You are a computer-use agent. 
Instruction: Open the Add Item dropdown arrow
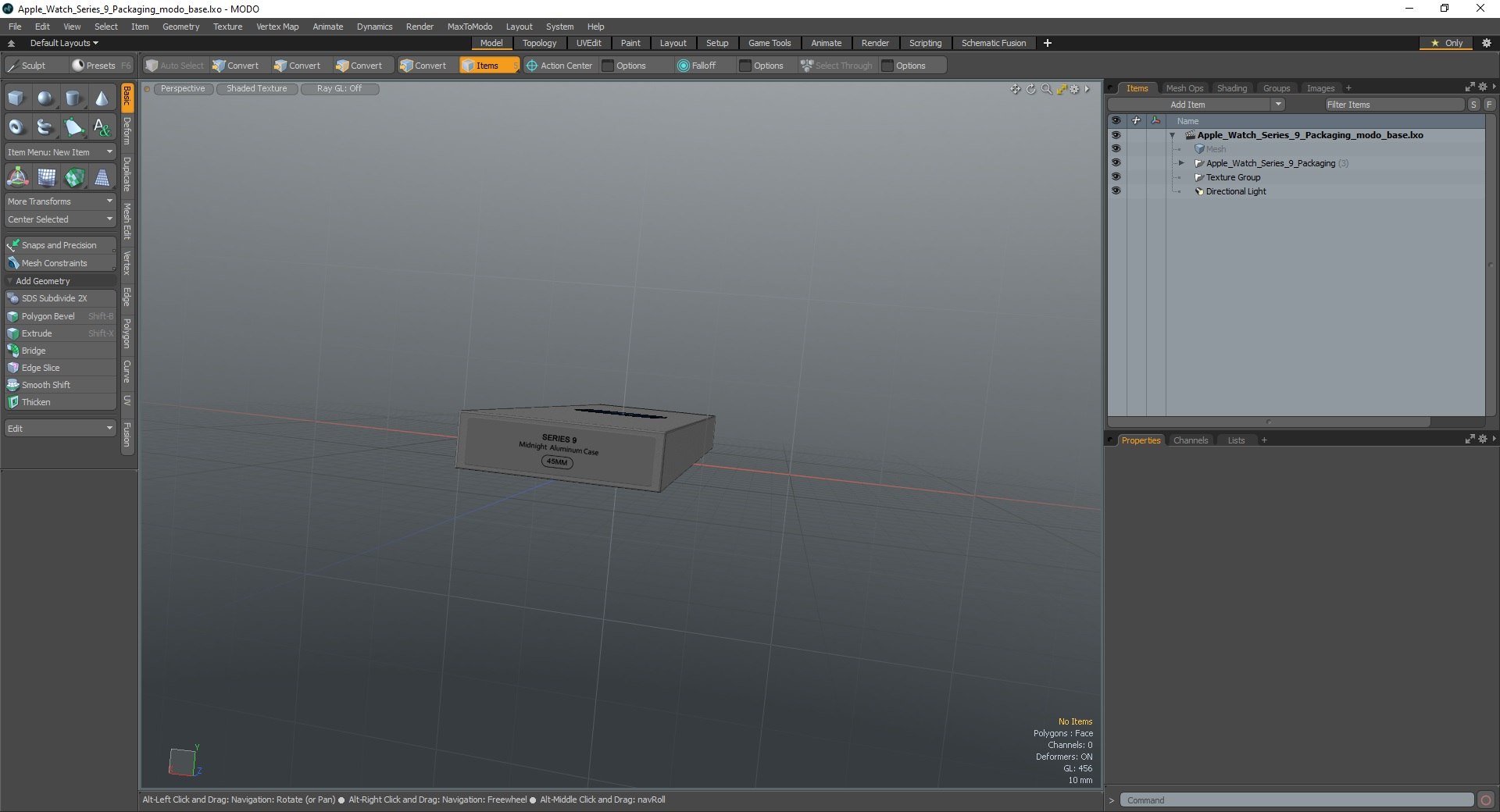(1278, 105)
